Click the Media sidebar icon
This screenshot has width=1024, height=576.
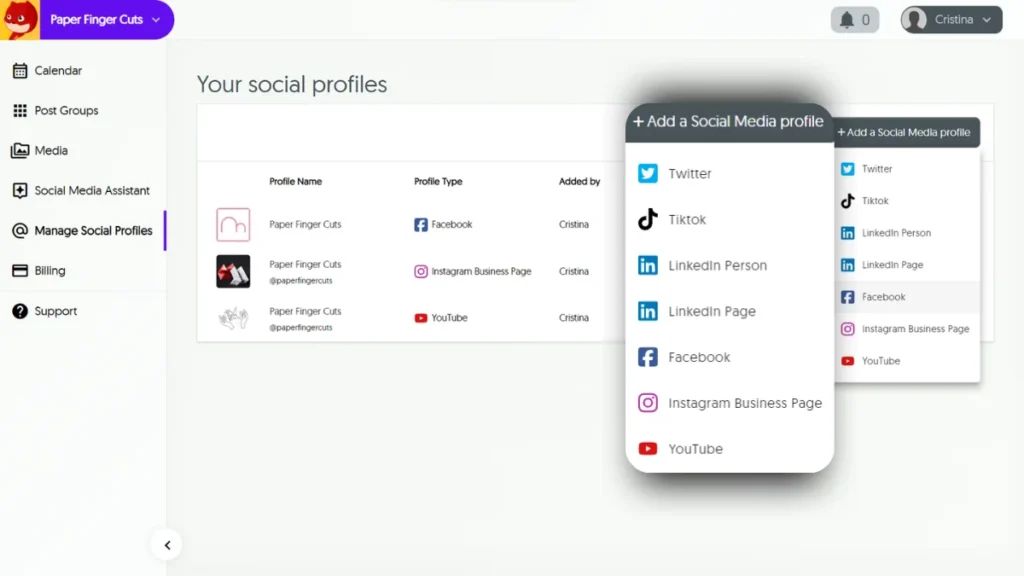[20, 151]
